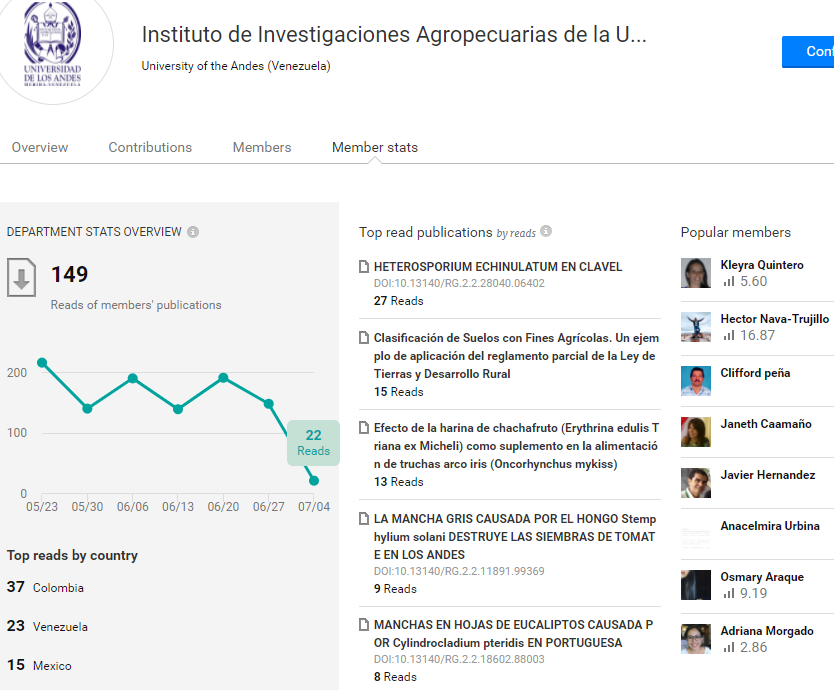834x690 pixels.
Task: Click the 13 Reads count text
Action: (x=398, y=482)
